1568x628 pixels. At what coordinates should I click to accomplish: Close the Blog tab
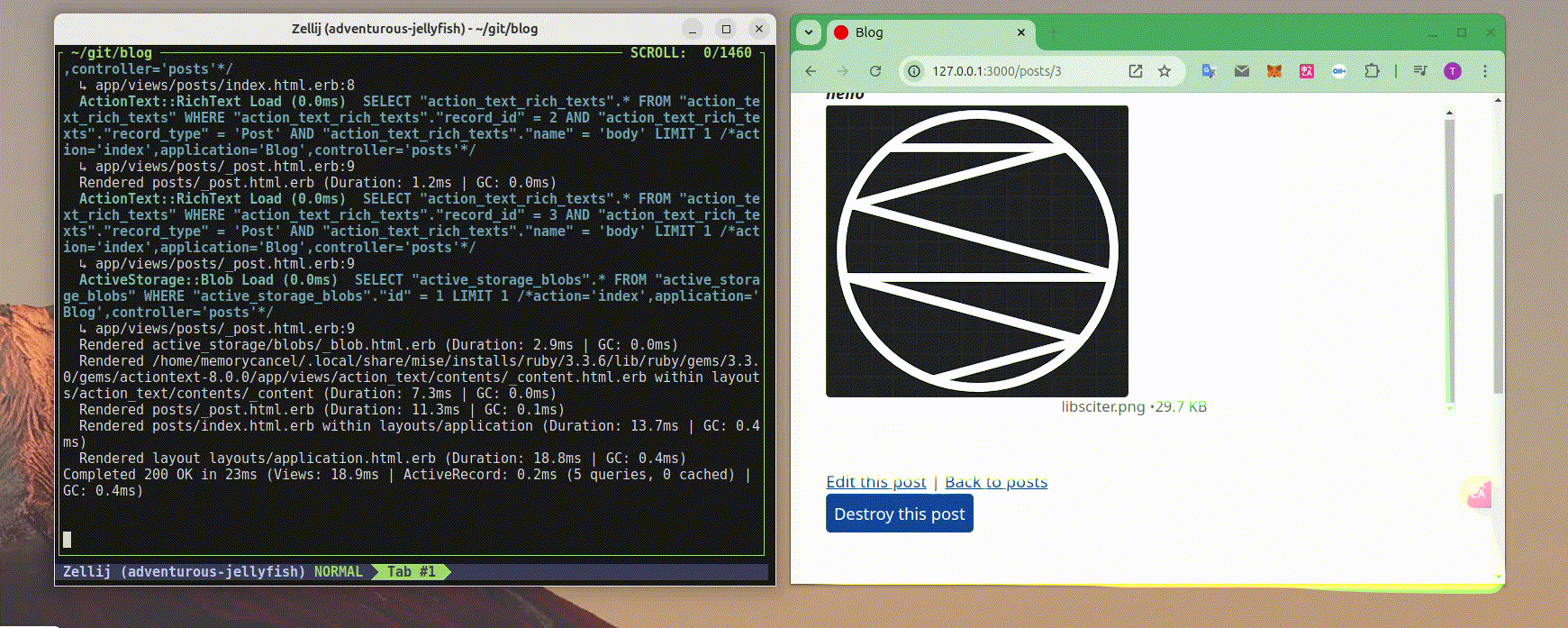1021,32
